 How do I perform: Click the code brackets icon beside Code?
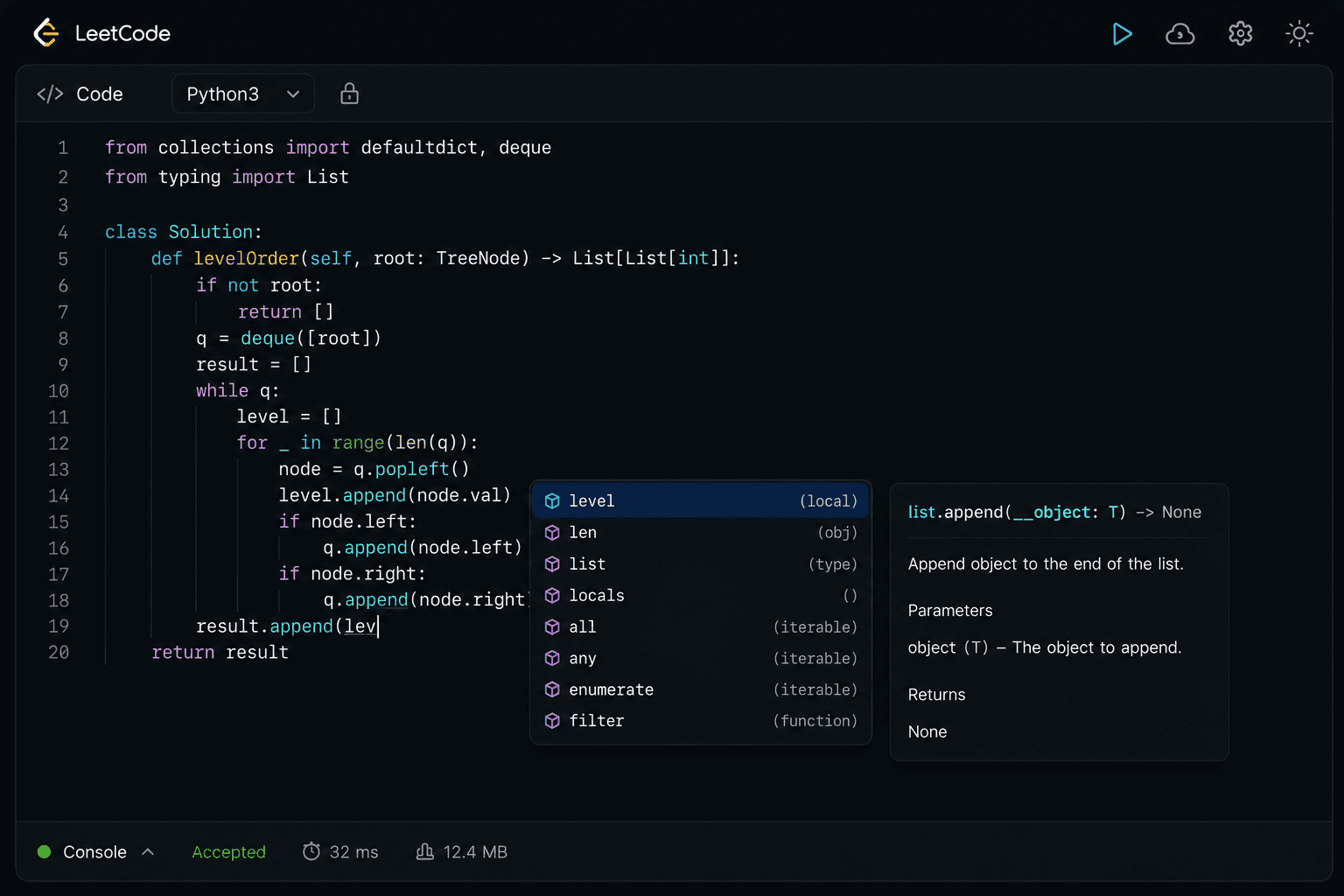pos(50,94)
